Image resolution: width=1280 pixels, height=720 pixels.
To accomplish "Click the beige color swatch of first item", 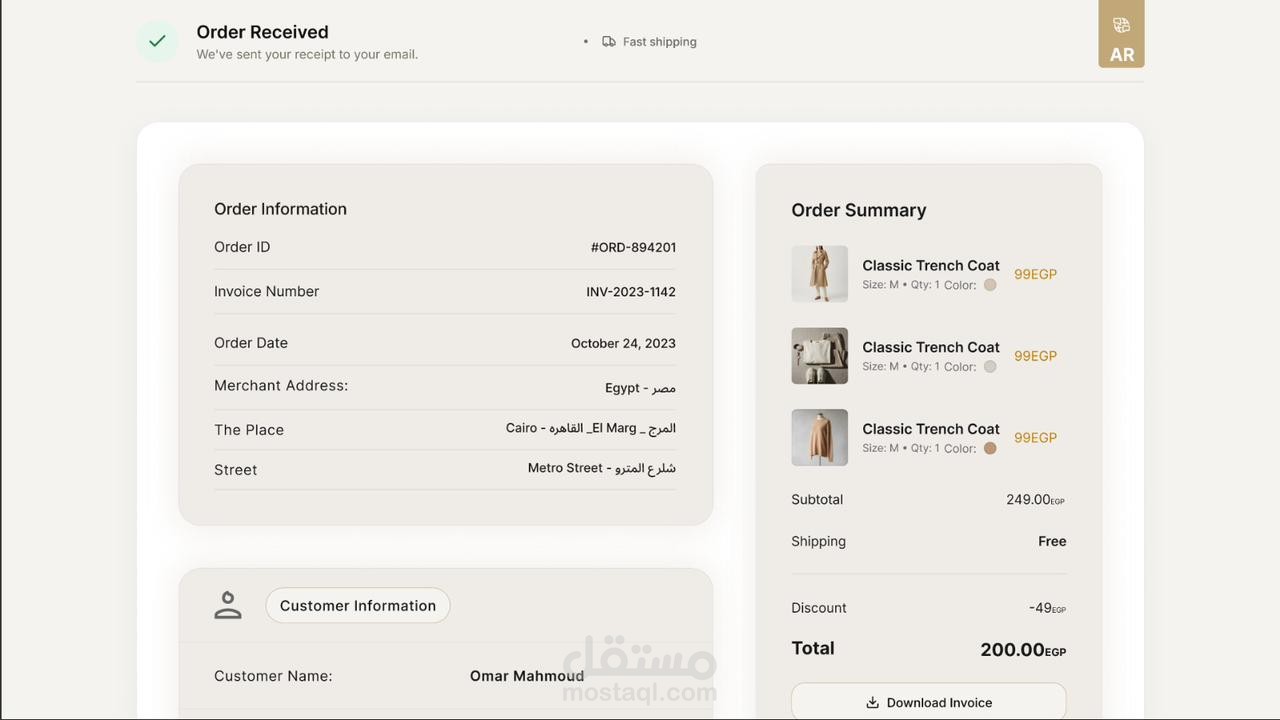I will 990,285.
